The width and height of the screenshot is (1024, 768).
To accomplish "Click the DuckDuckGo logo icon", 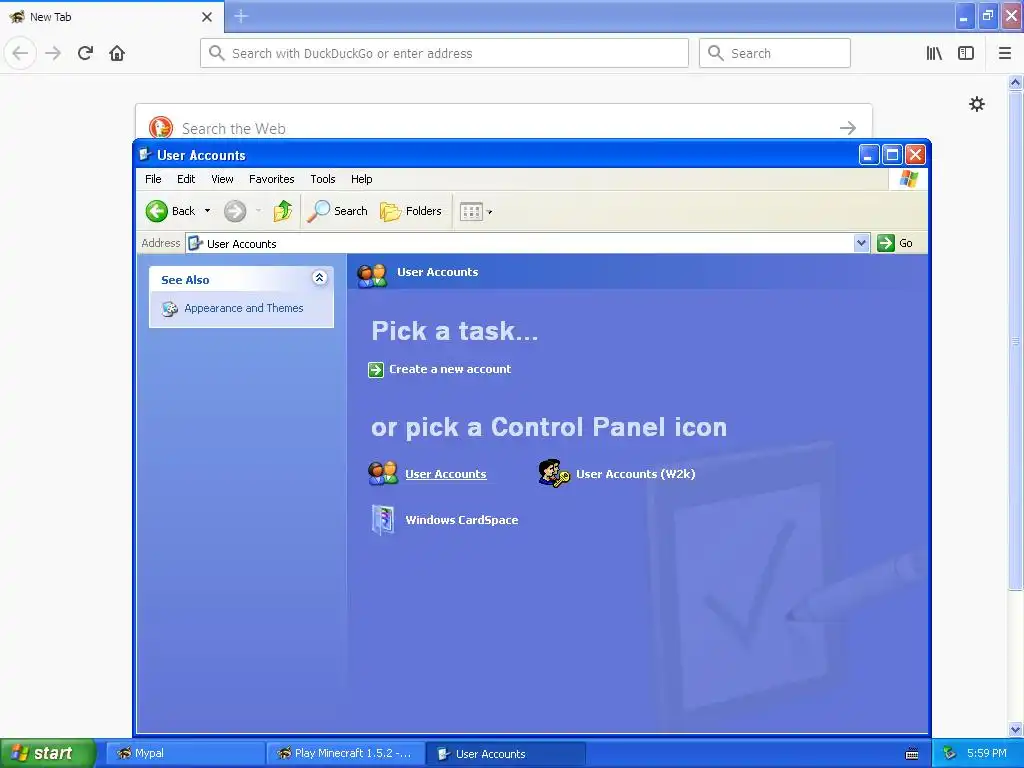I will coord(161,127).
